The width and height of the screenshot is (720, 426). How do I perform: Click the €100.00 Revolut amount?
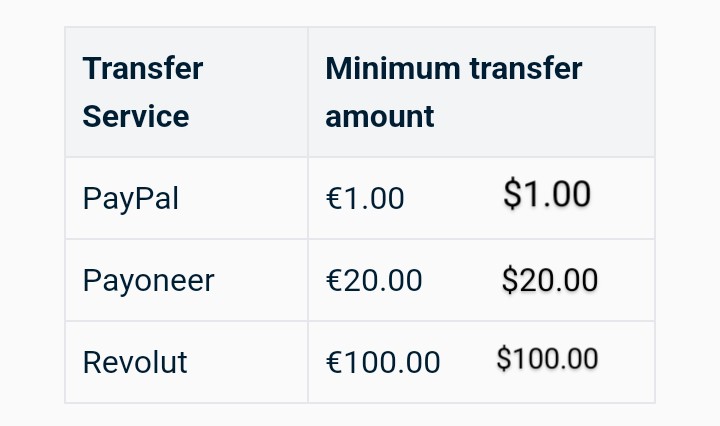383,362
